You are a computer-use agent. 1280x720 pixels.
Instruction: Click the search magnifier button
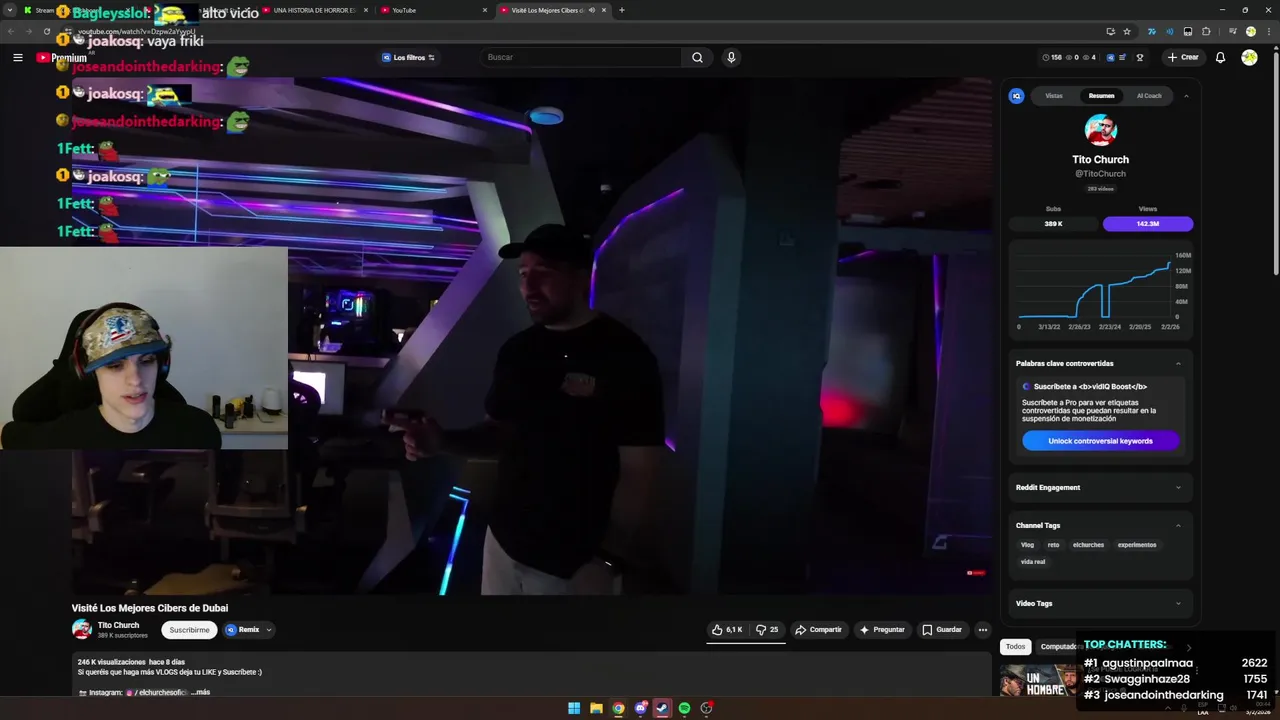point(697,57)
